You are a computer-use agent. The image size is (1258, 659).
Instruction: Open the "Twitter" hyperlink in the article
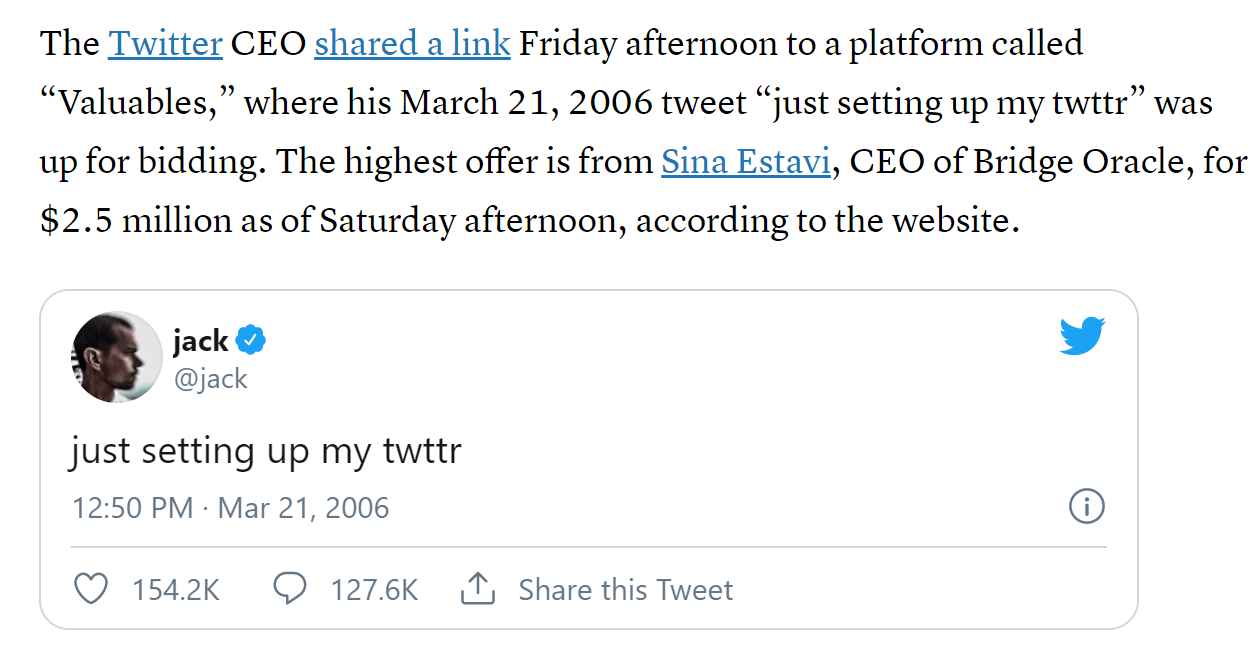point(165,44)
